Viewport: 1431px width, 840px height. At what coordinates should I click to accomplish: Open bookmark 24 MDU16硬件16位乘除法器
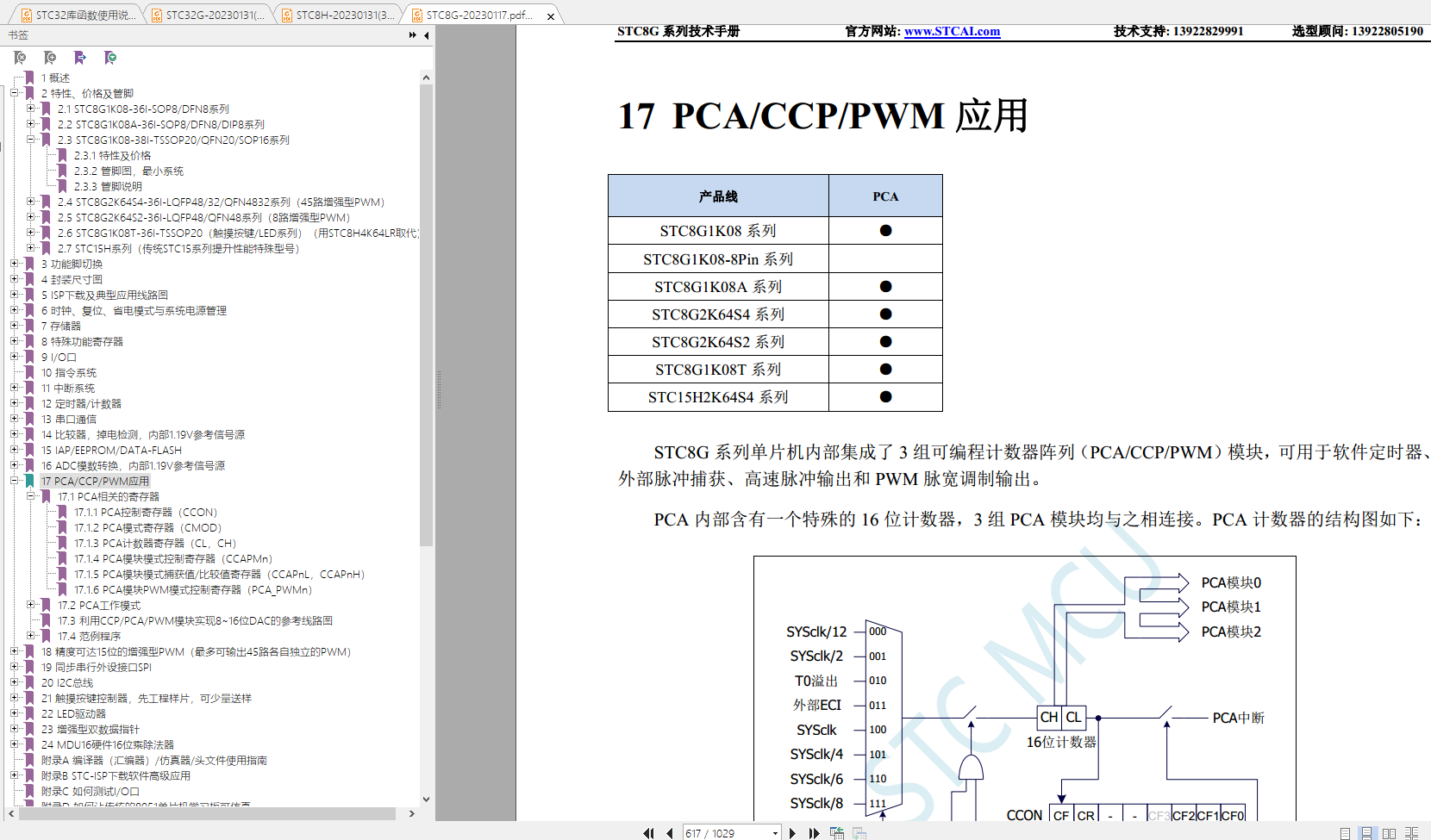(x=107, y=744)
